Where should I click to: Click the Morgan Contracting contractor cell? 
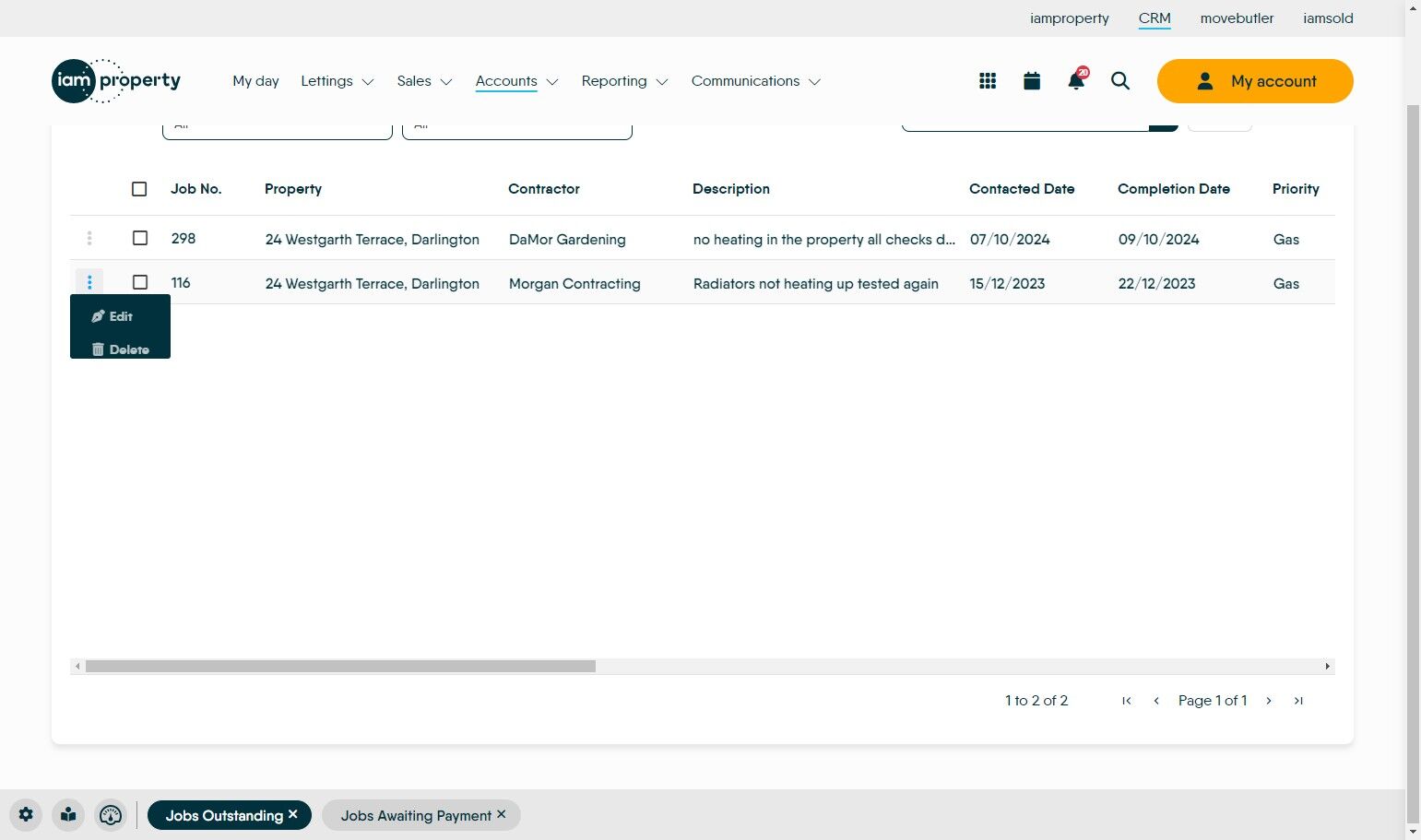[x=574, y=284]
